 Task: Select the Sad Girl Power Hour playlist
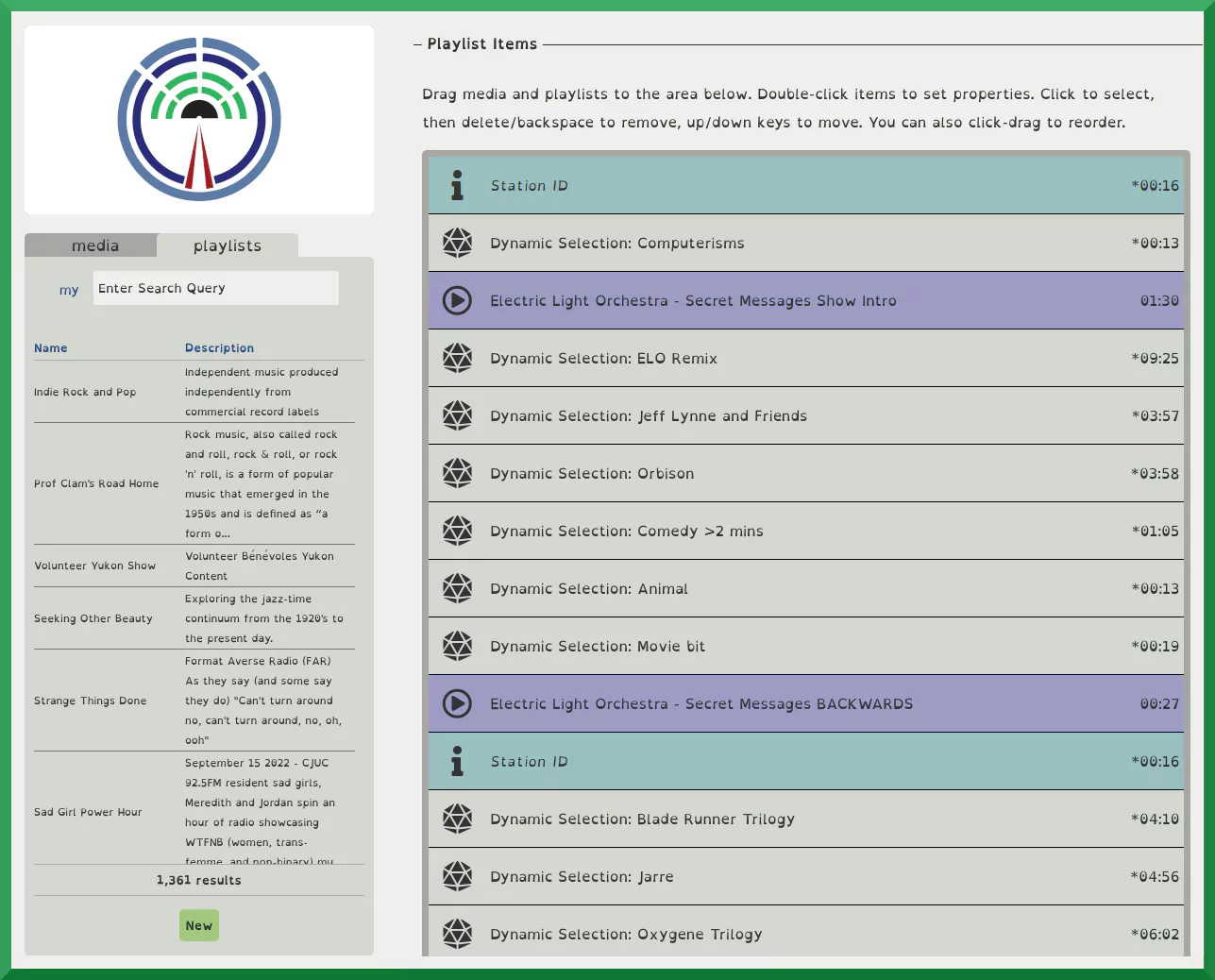[x=88, y=812]
